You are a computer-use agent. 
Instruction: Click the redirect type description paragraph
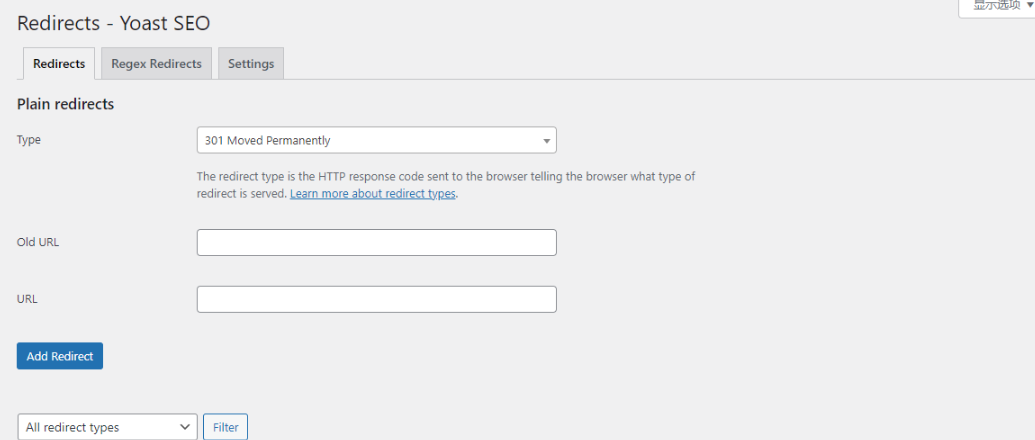(446, 185)
